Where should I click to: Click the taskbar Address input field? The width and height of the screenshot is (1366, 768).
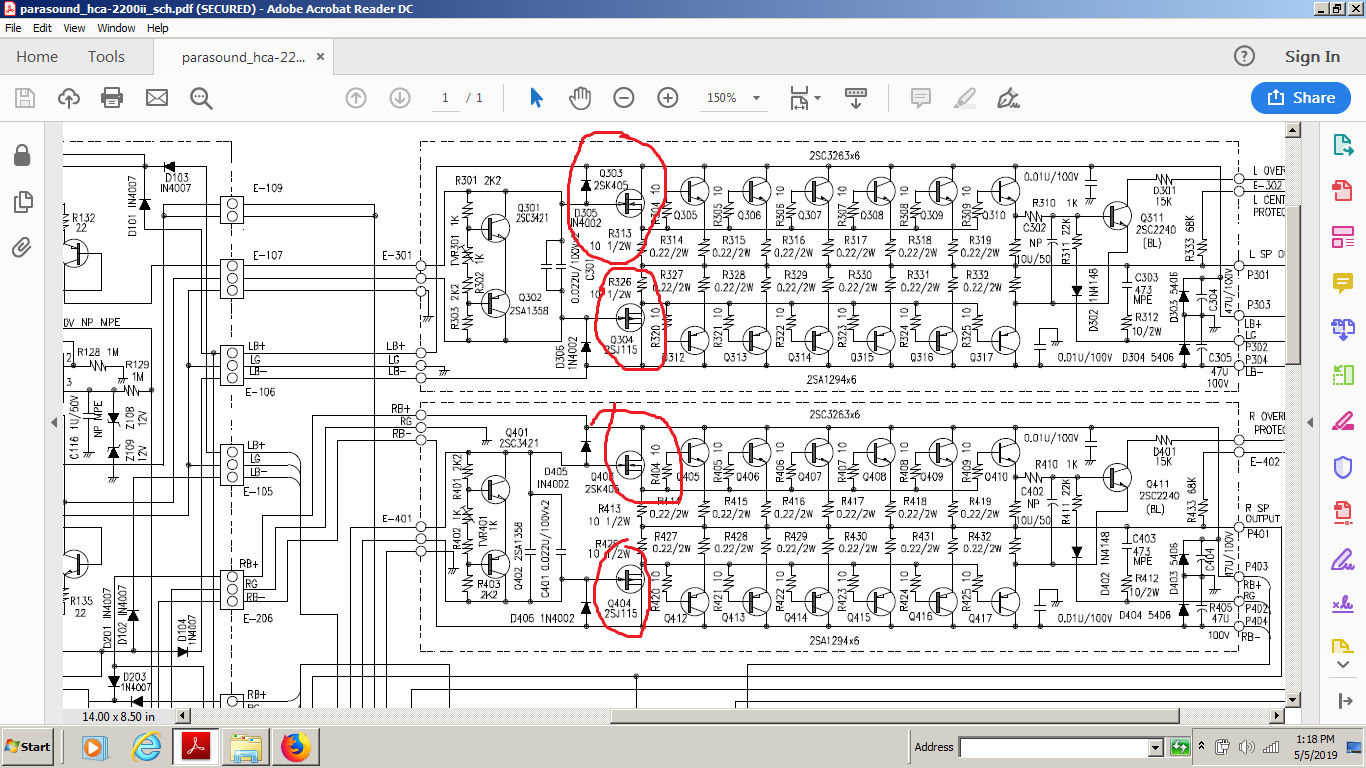pyautogui.click(x=1053, y=747)
